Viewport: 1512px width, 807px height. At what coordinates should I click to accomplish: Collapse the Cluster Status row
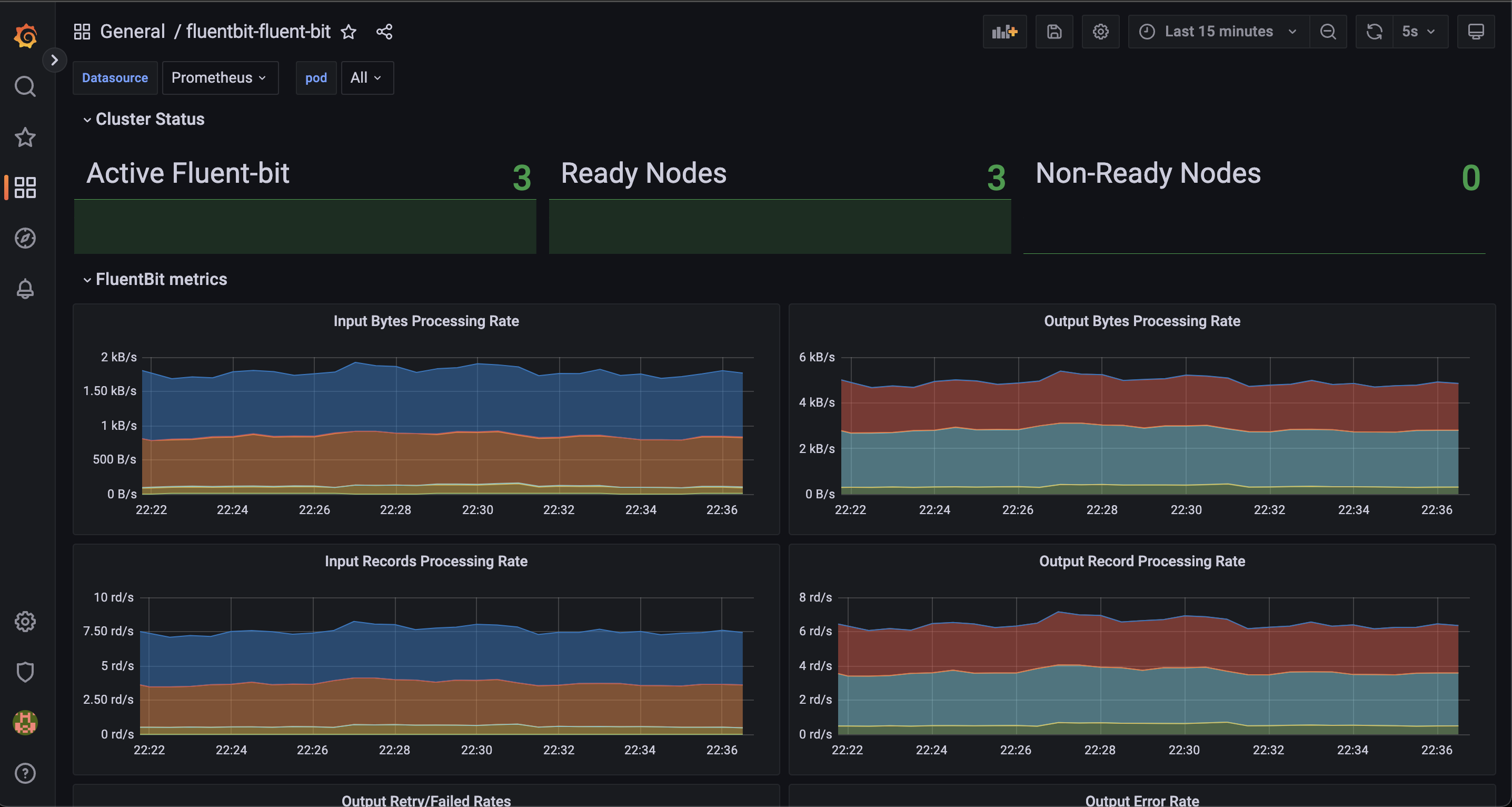click(x=149, y=119)
